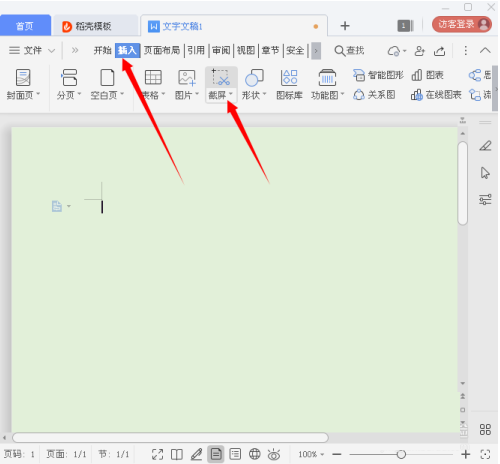Expand the 分页 dropdown arrow

coord(79,94)
